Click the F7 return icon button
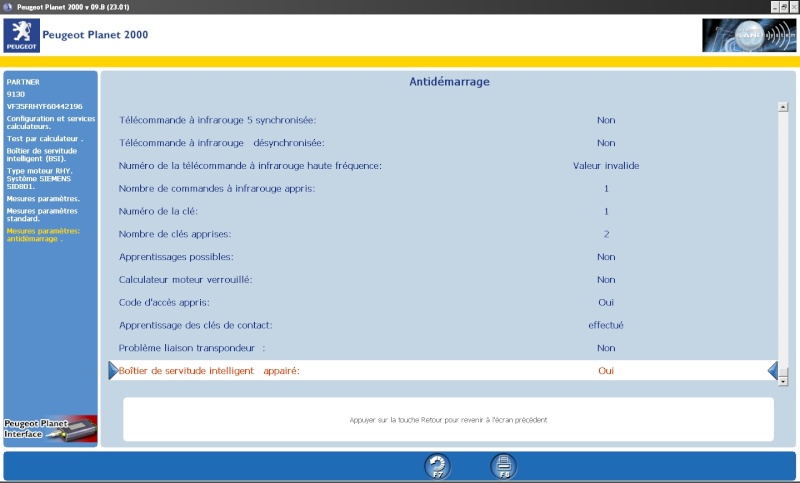 [437, 466]
